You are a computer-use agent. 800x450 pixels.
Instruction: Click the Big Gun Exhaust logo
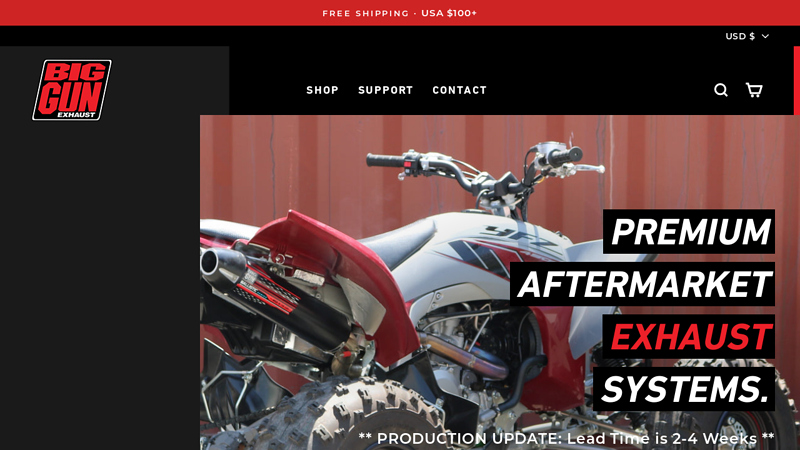tap(72, 90)
